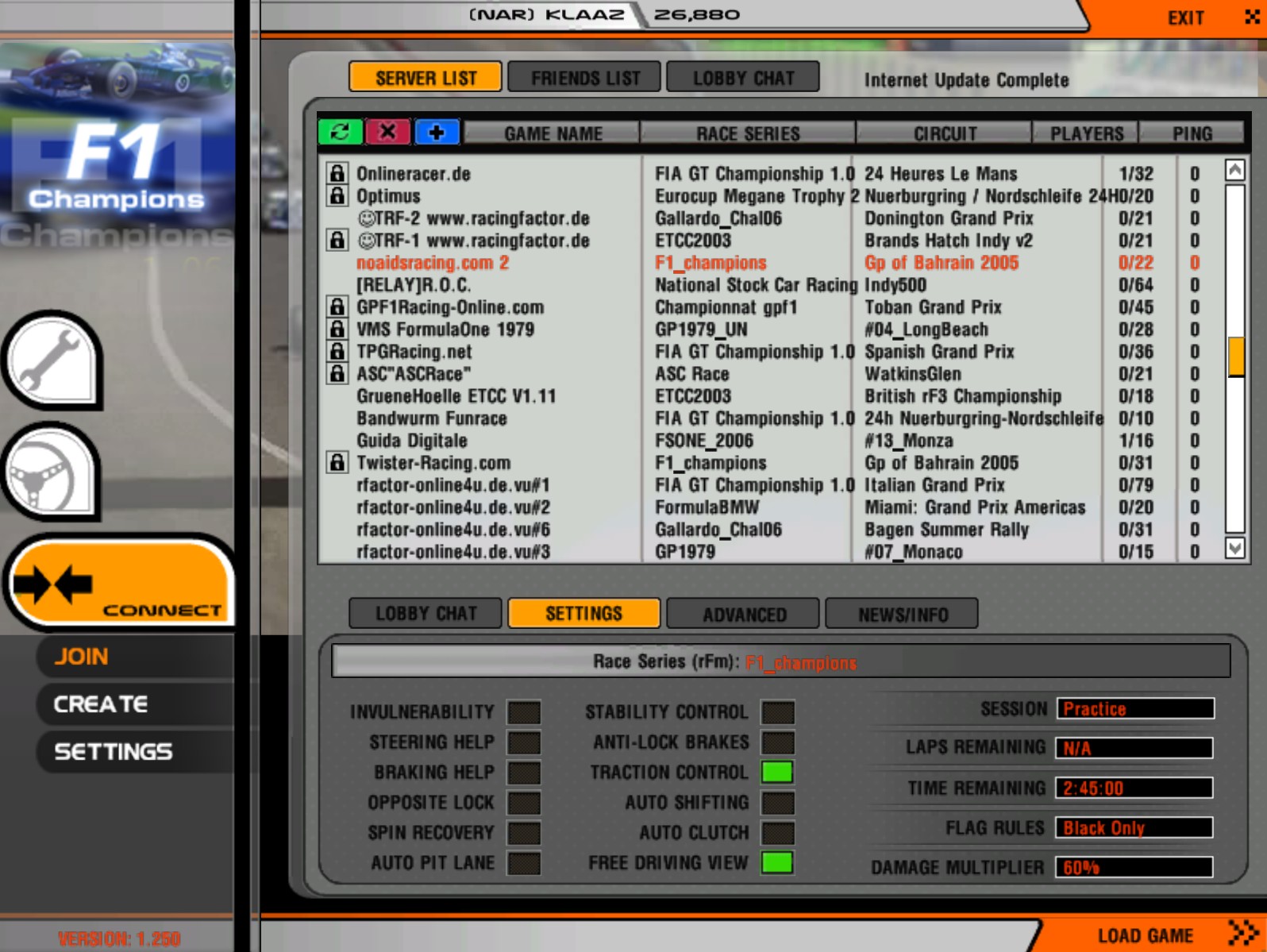The width and height of the screenshot is (1267, 952).
Task: Click the server list scroll down arrow
Action: (1234, 548)
